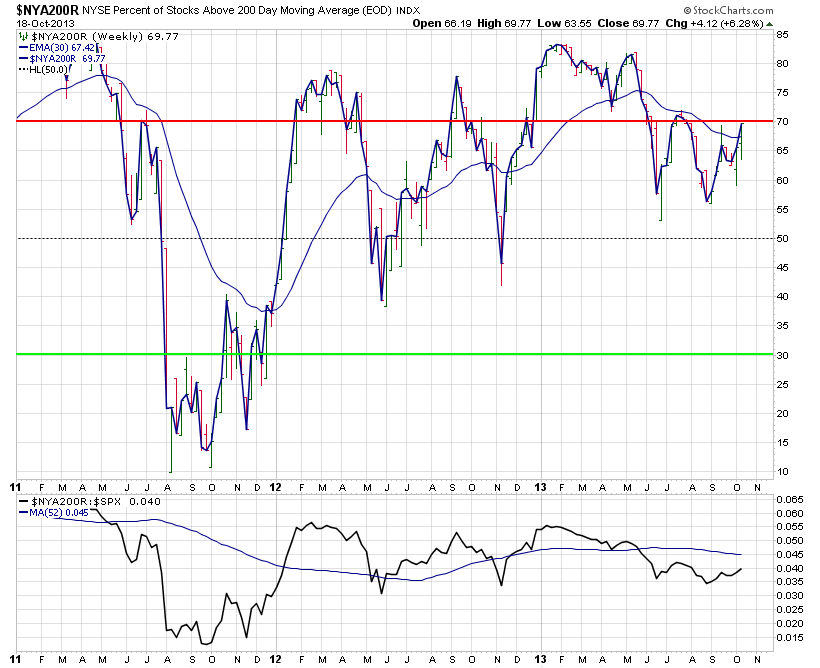
Task: Click the EMA(30) blue line legend marker
Action: click(24, 48)
